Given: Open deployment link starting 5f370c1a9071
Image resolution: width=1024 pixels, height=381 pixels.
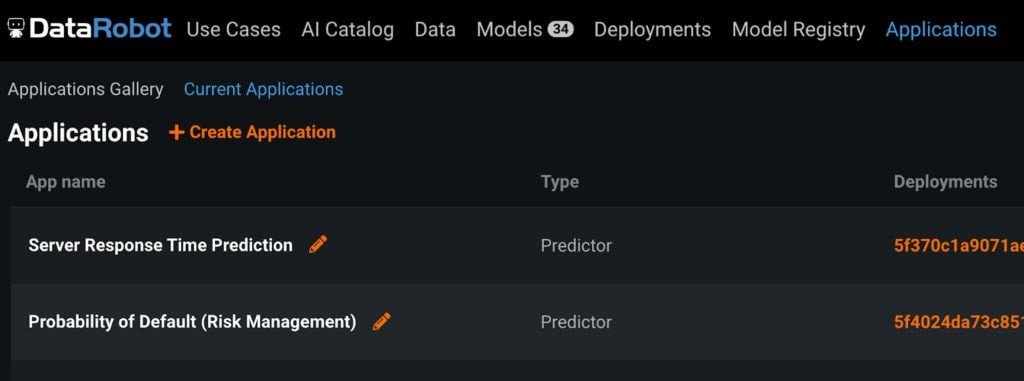Looking at the screenshot, I should click(x=959, y=245).
